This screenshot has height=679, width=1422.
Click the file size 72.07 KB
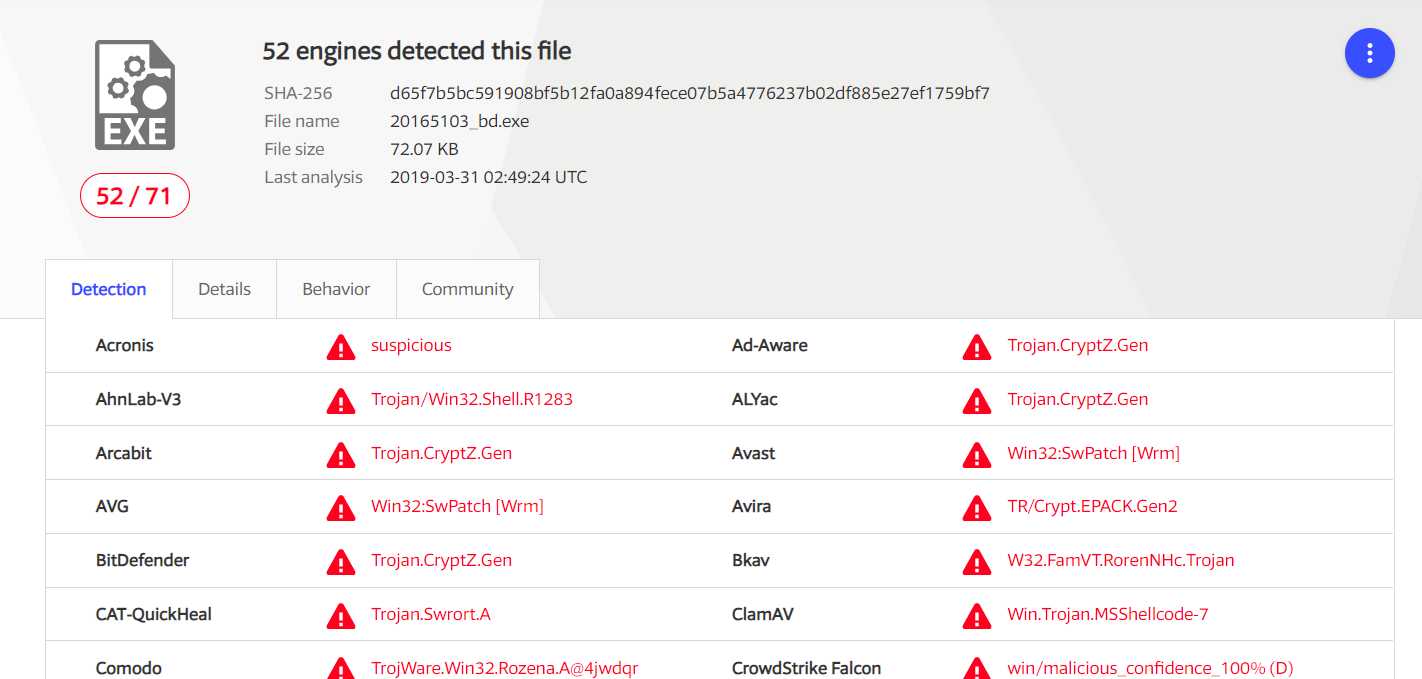pos(424,149)
